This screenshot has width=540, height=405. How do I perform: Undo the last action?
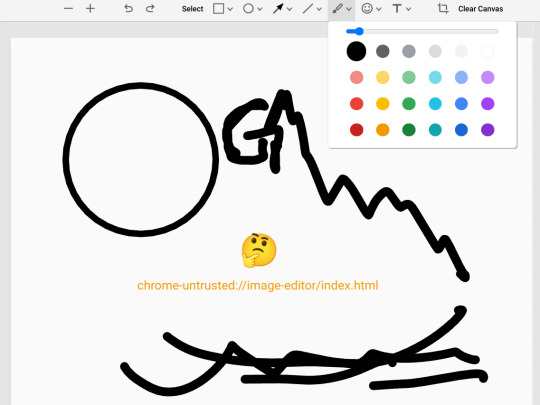(128, 9)
